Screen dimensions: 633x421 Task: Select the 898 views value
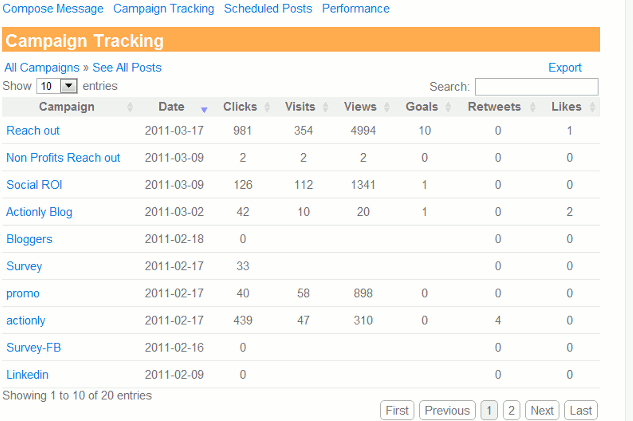363,293
